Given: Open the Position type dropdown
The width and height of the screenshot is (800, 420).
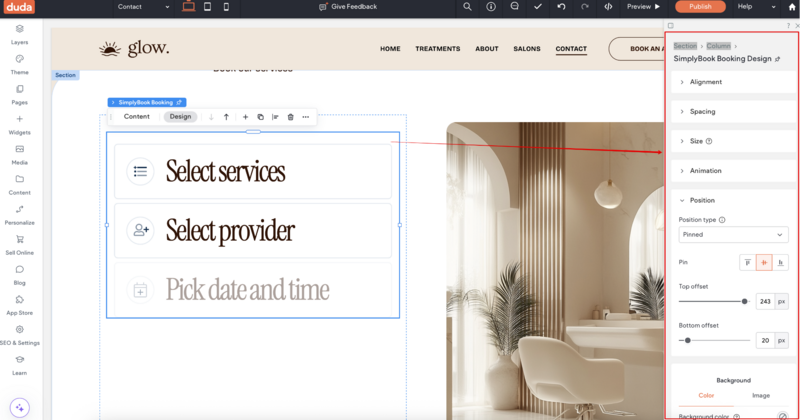Looking at the screenshot, I should (733, 235).
